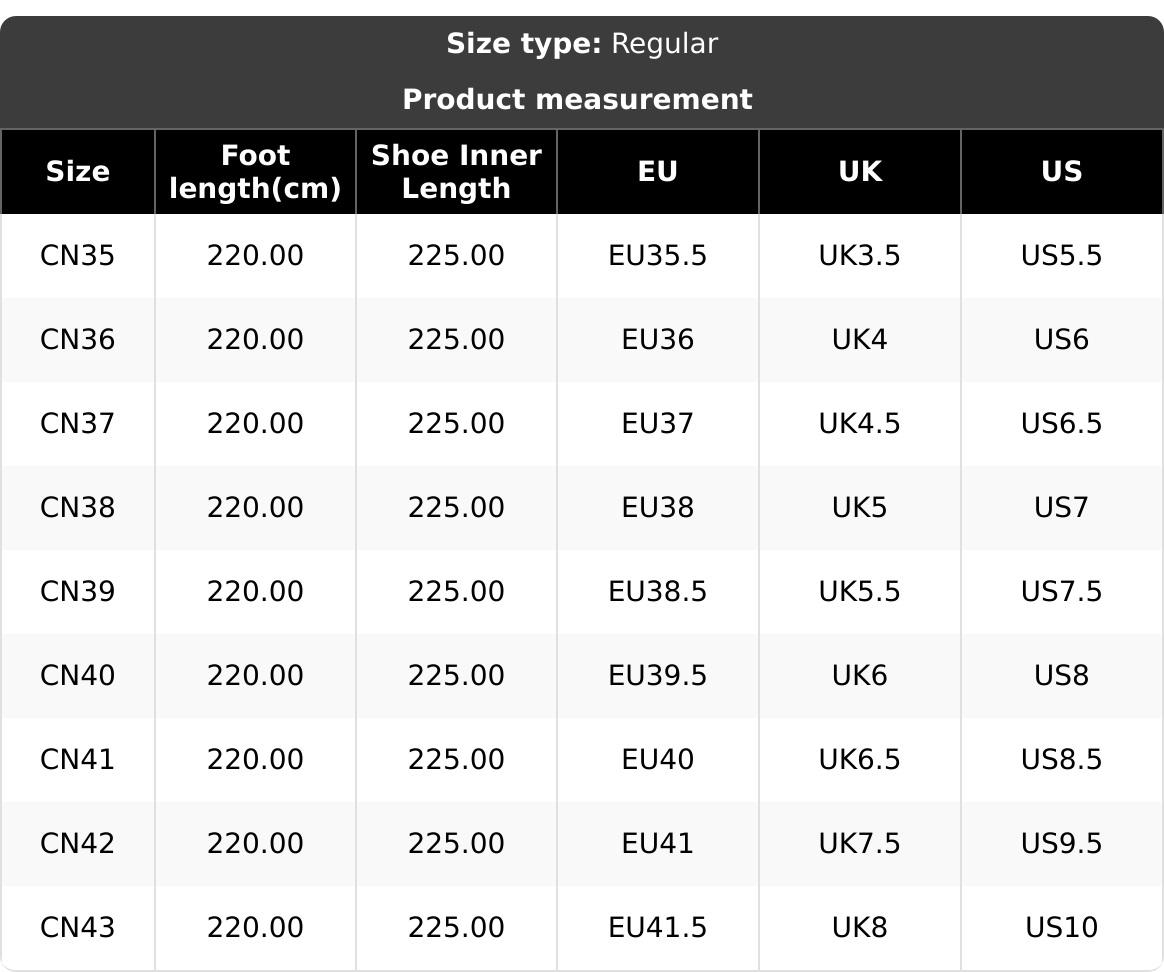
Task: Select the CN42 size cell
Action: [x=77, y=844]
